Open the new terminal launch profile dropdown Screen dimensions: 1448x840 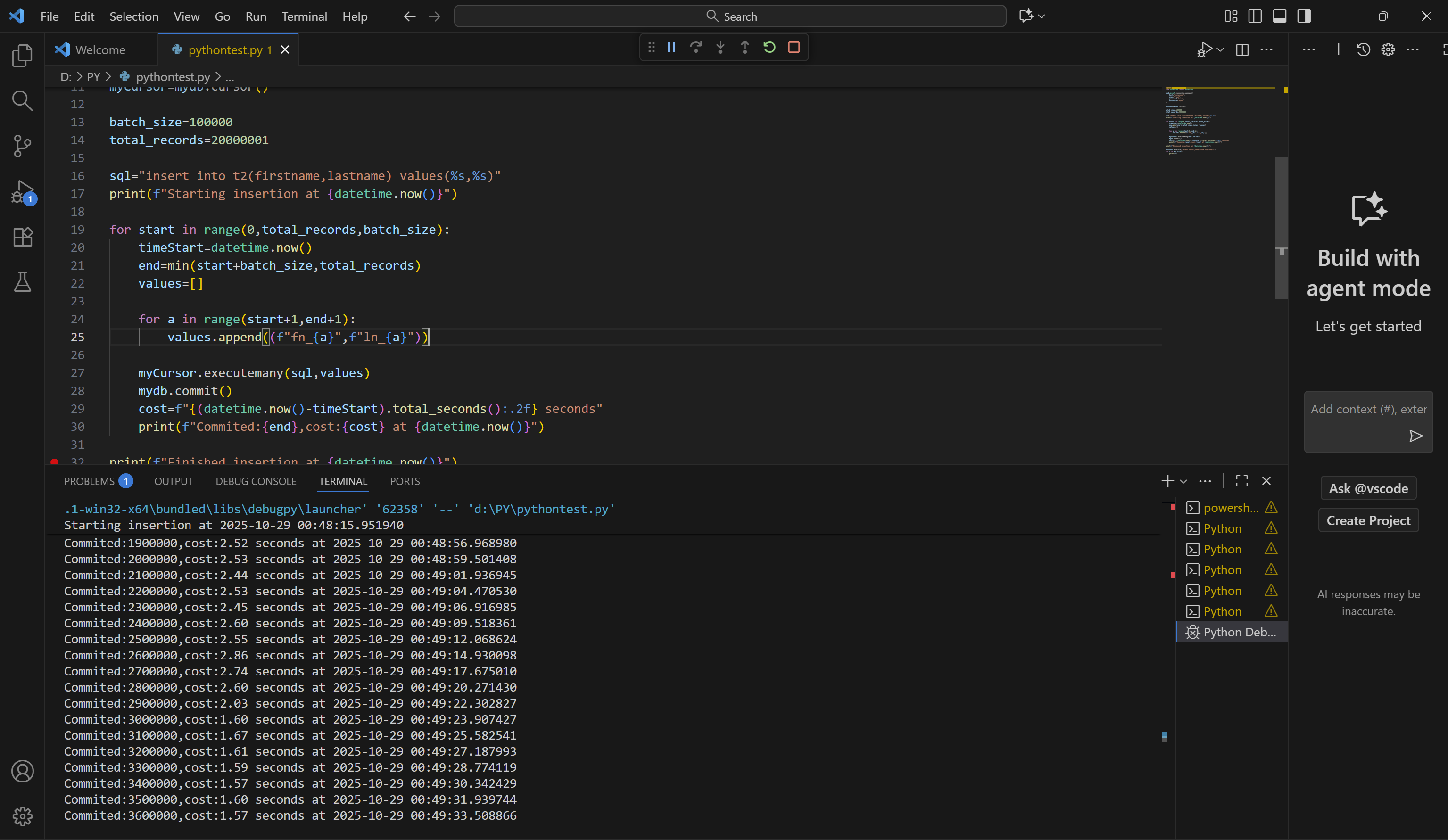tap(1183, 481)
